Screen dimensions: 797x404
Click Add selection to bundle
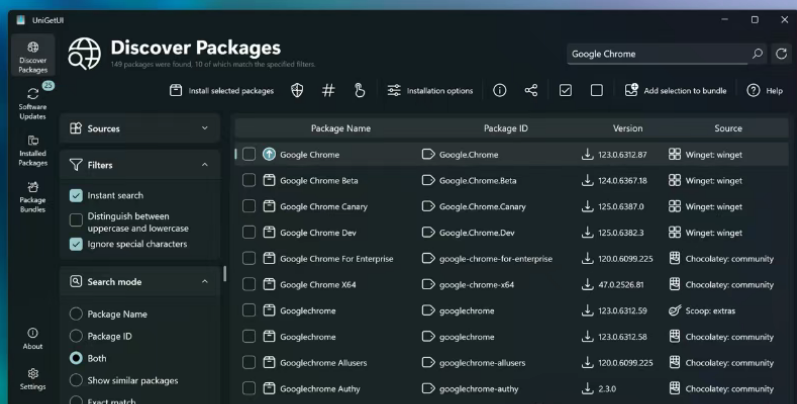click(676, 90)
